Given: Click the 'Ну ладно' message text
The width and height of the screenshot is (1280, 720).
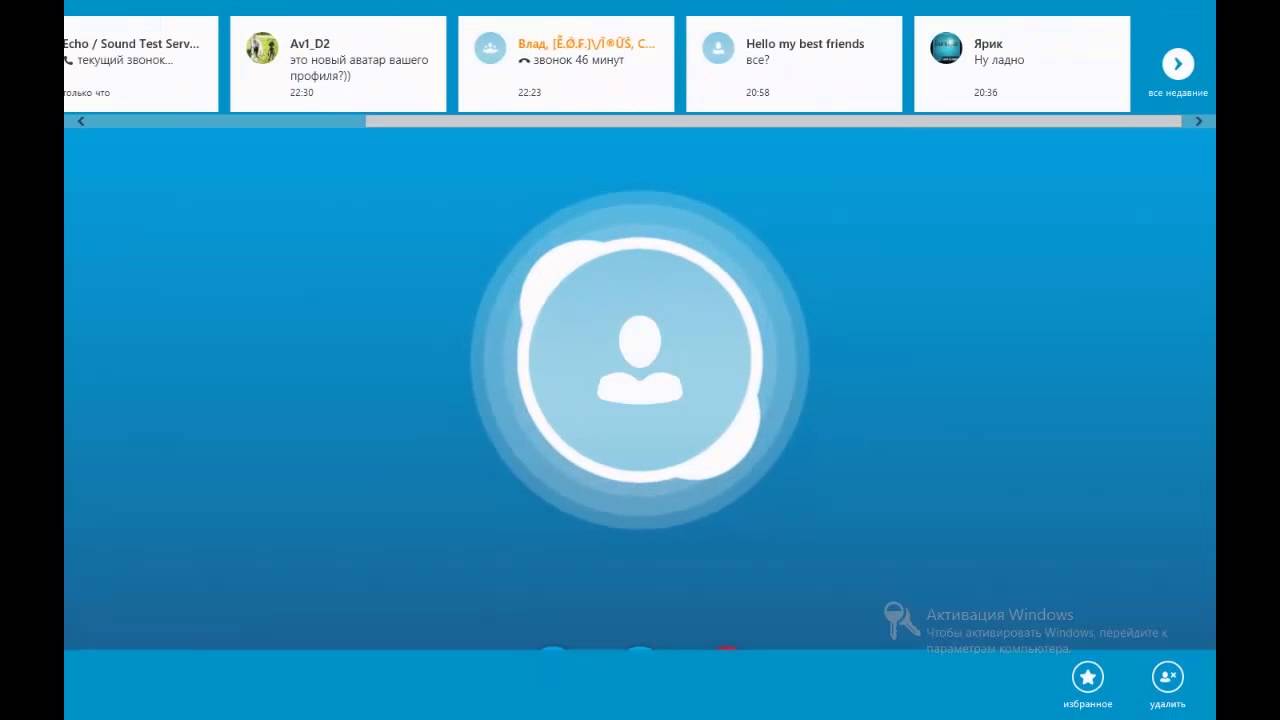Looking at the screenshot, I should [x=999, y=60].
